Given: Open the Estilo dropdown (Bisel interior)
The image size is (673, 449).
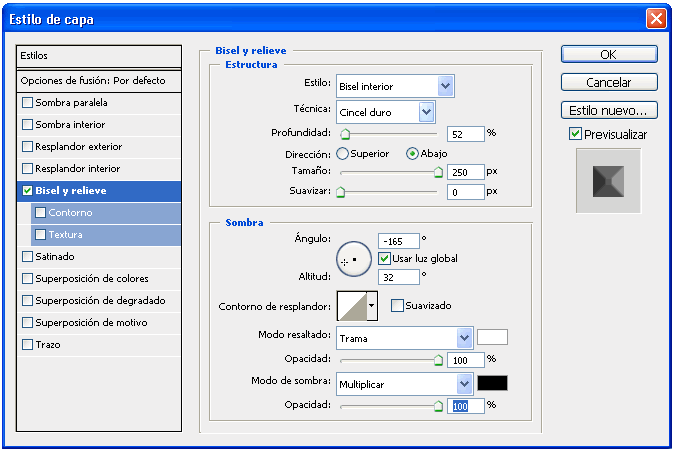Looking at the screenshot, I should click(x=395, y=86).
